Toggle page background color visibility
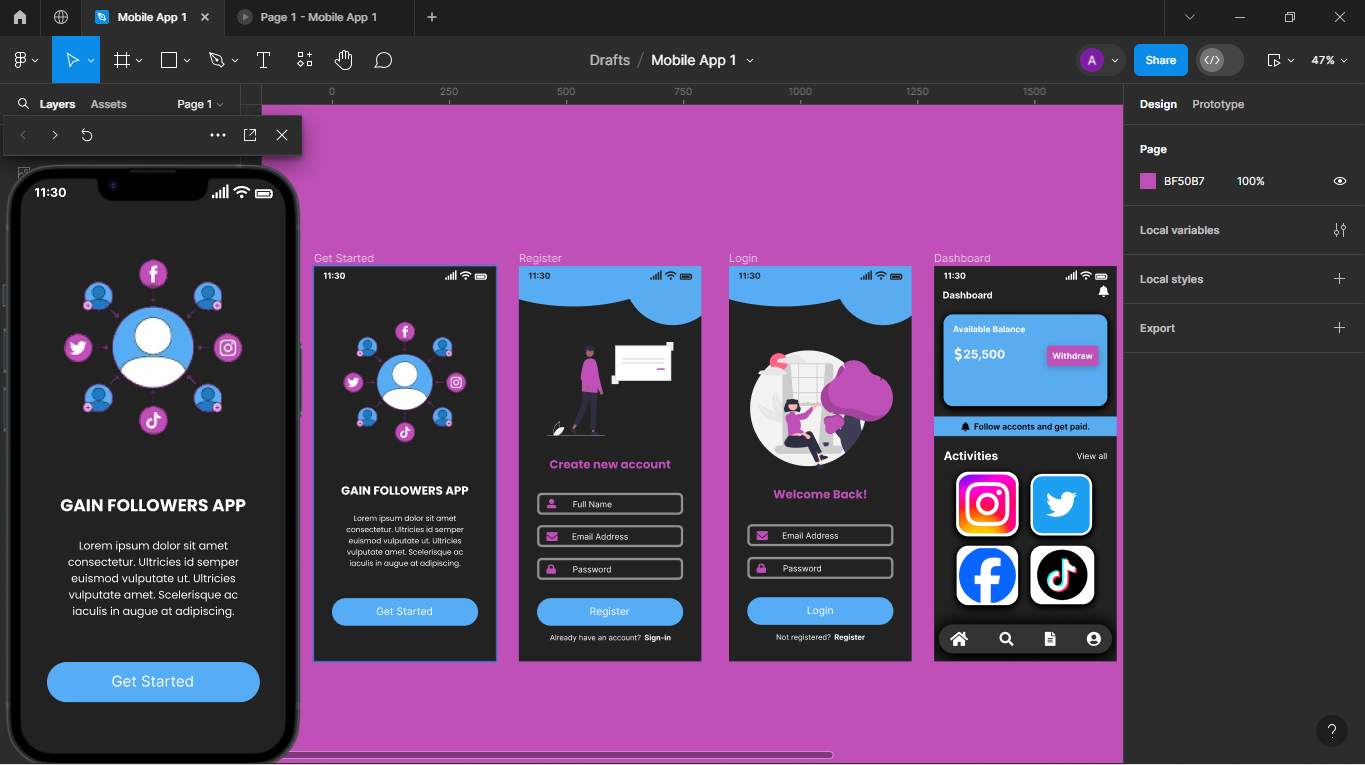1365x765 pixels. click(x=1339, y=181)
